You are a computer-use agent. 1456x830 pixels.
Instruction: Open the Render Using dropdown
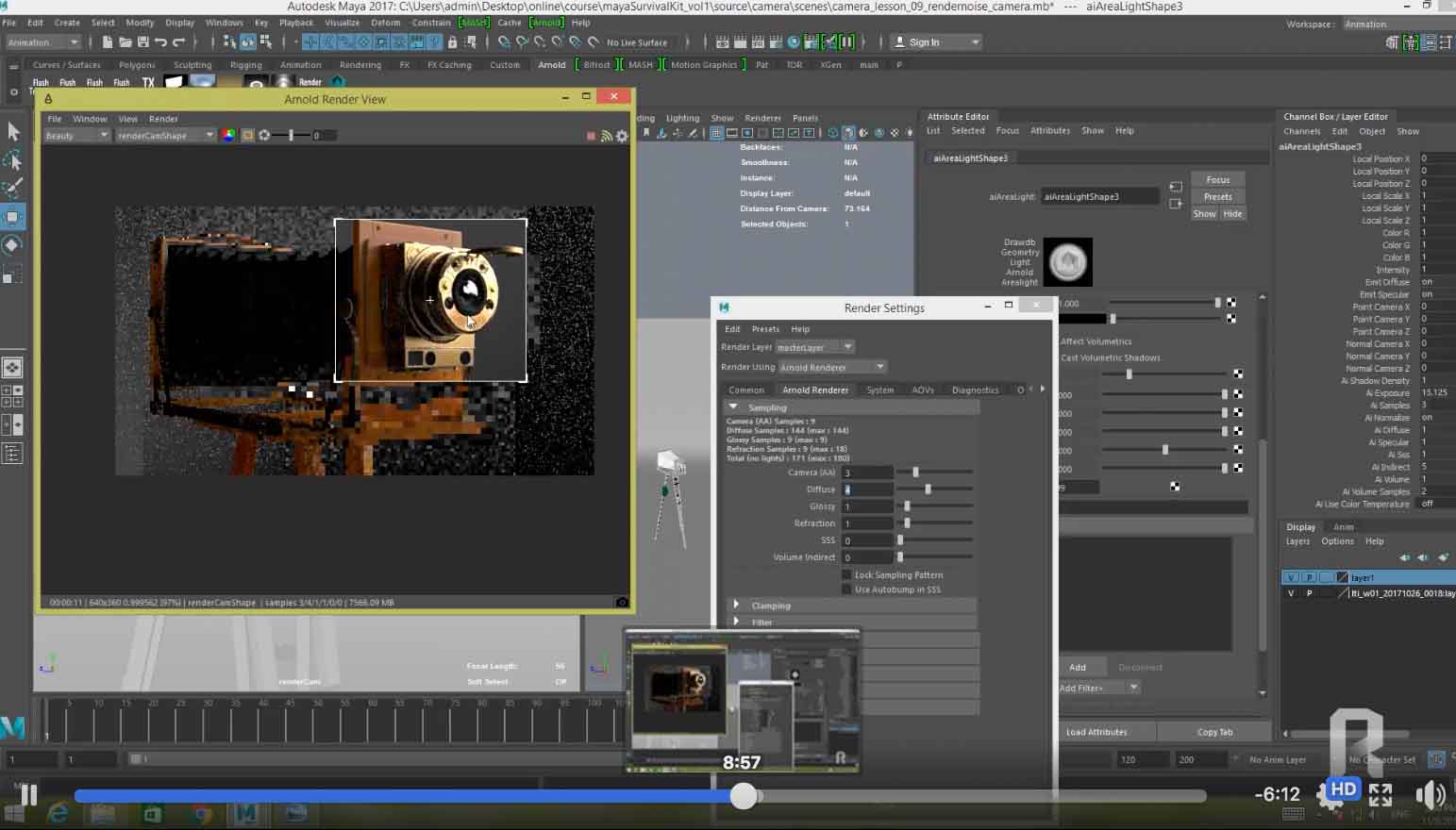pyautogui.click(x=832, y=367)
